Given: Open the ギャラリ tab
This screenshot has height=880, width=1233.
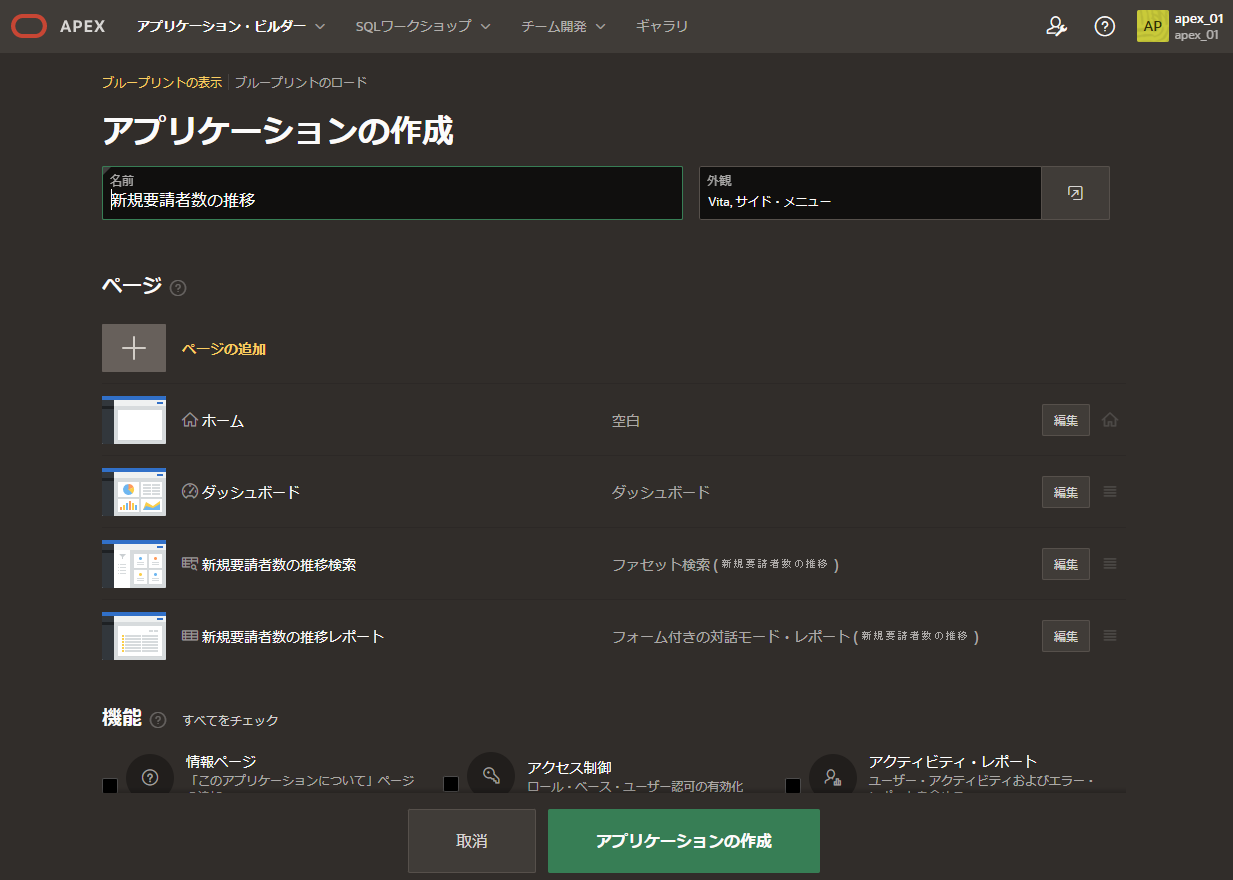Looking at the screenshot, I should coord(662,26).
